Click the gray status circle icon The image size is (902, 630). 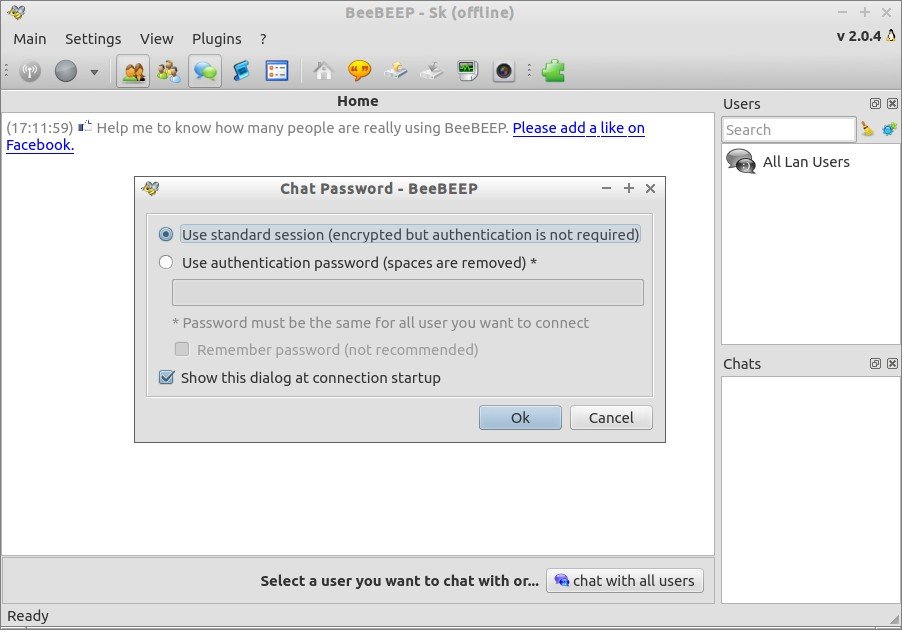click(66, 71)
